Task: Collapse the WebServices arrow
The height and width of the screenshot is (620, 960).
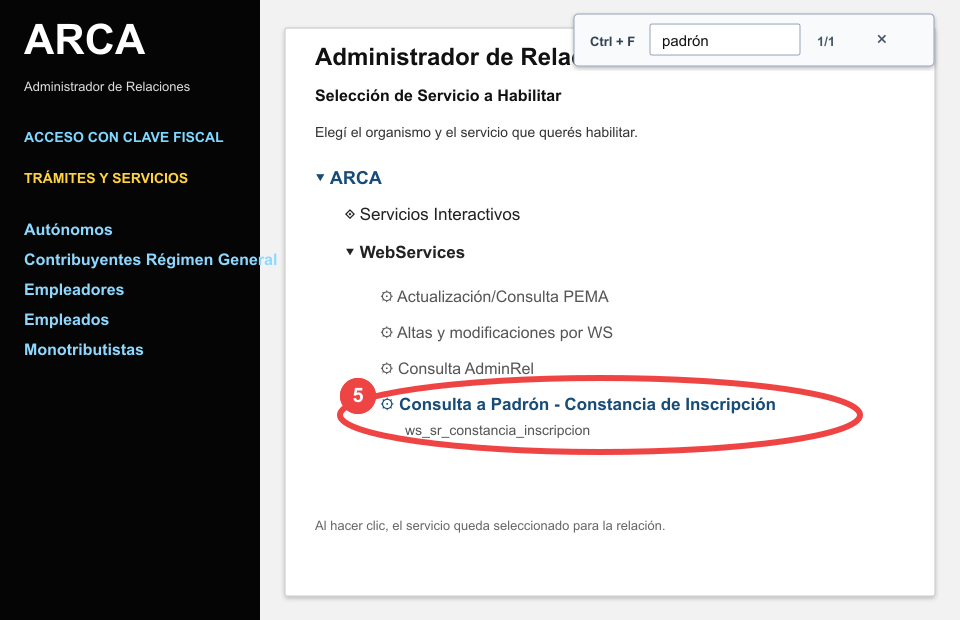Action: tap(350, 252)
